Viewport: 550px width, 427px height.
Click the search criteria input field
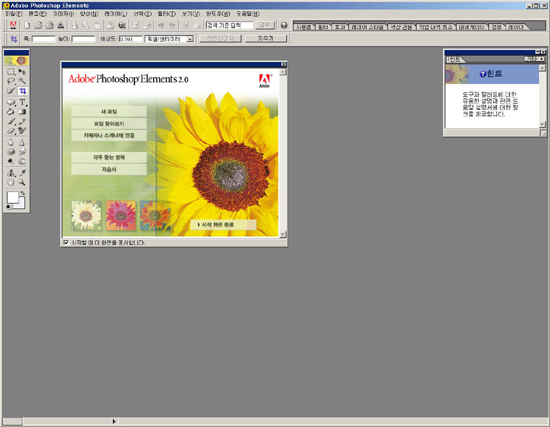229,25
